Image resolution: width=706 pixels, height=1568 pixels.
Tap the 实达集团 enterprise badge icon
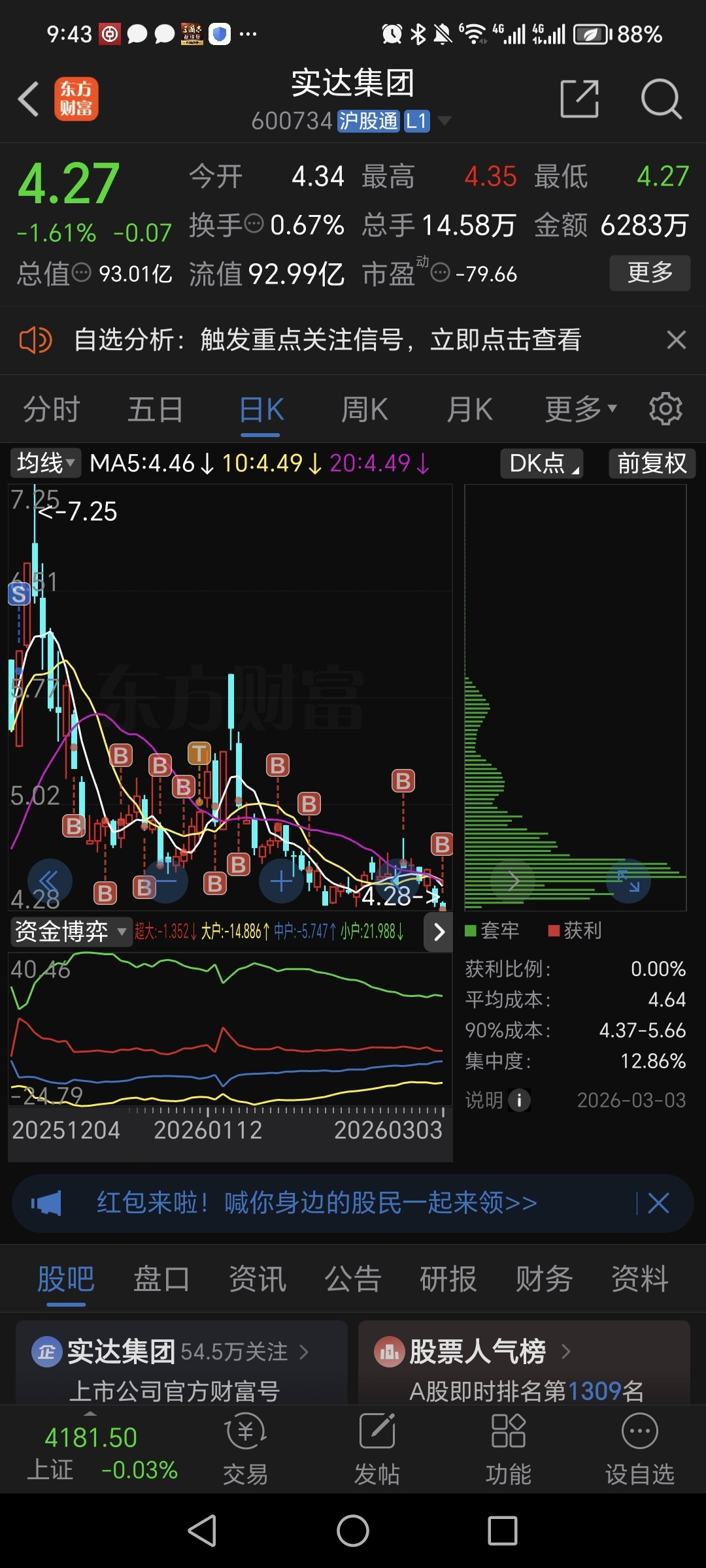(47, 1352)
